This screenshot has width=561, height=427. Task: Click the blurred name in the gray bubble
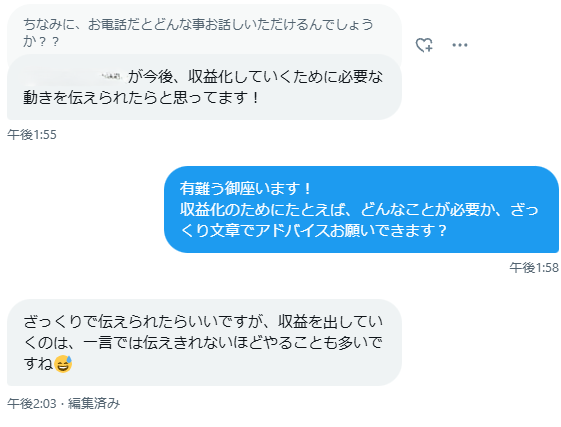pos(74,76)
